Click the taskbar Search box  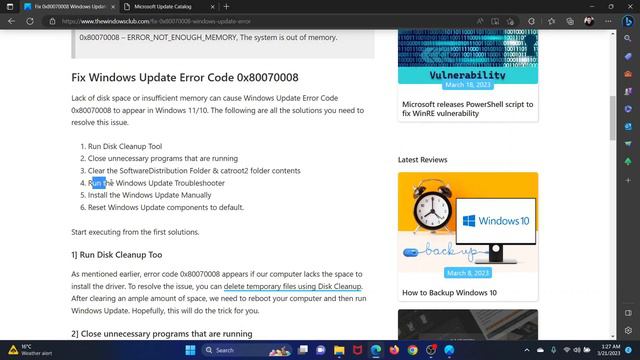247,350
